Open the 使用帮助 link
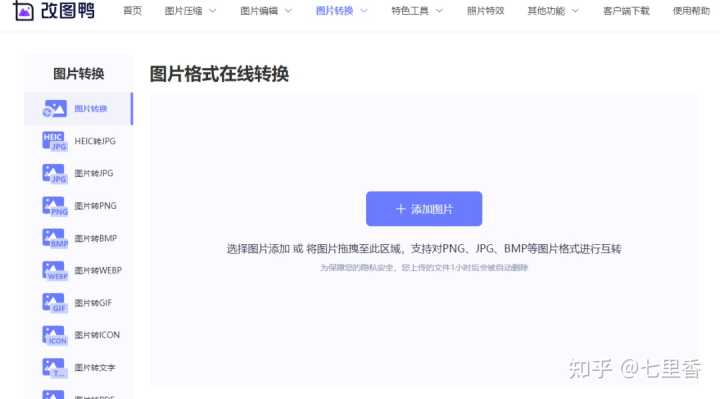The width and height of the screenshot is (720, 399). tap(692, 11)
